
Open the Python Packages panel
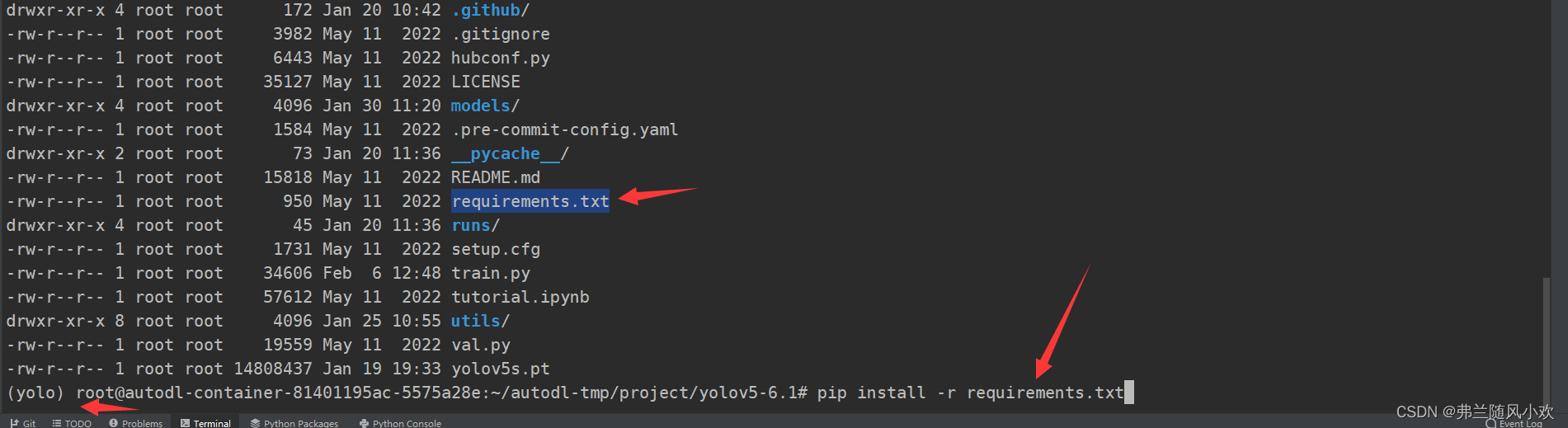294,423
